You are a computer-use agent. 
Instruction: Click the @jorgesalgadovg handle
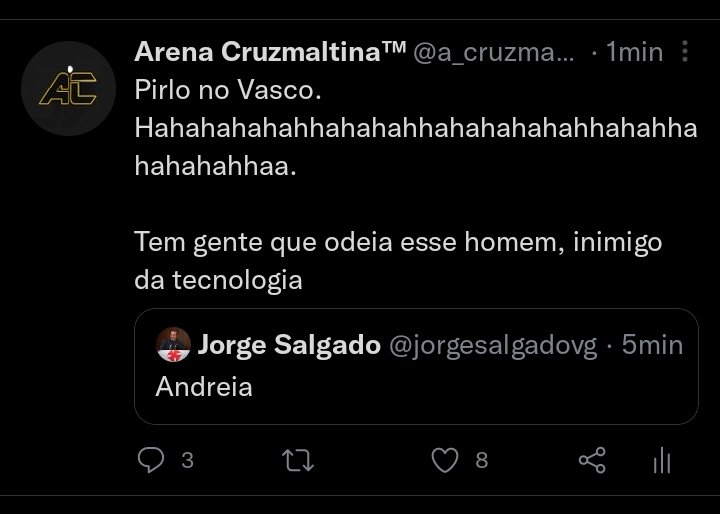491,345
